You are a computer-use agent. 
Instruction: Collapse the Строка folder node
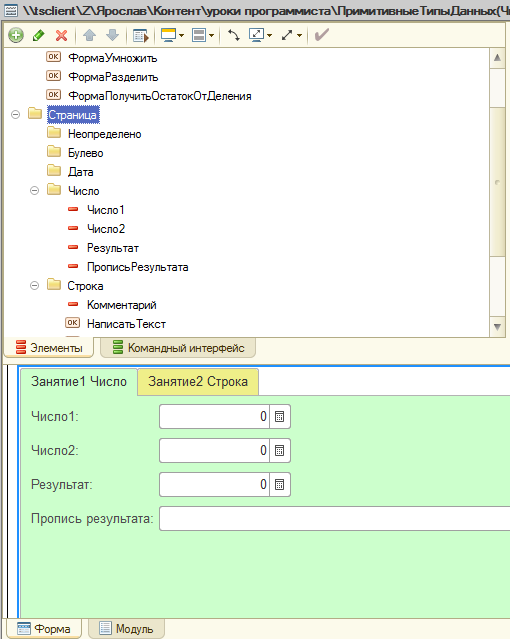[x=35, y=286]
